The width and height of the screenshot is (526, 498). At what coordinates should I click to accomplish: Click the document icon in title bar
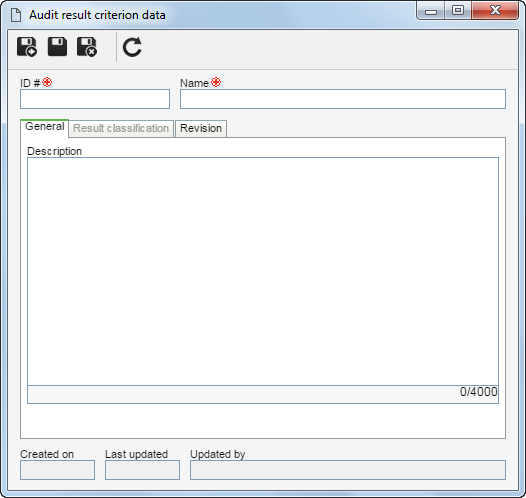pyautogui.click(x=16, y=15)
